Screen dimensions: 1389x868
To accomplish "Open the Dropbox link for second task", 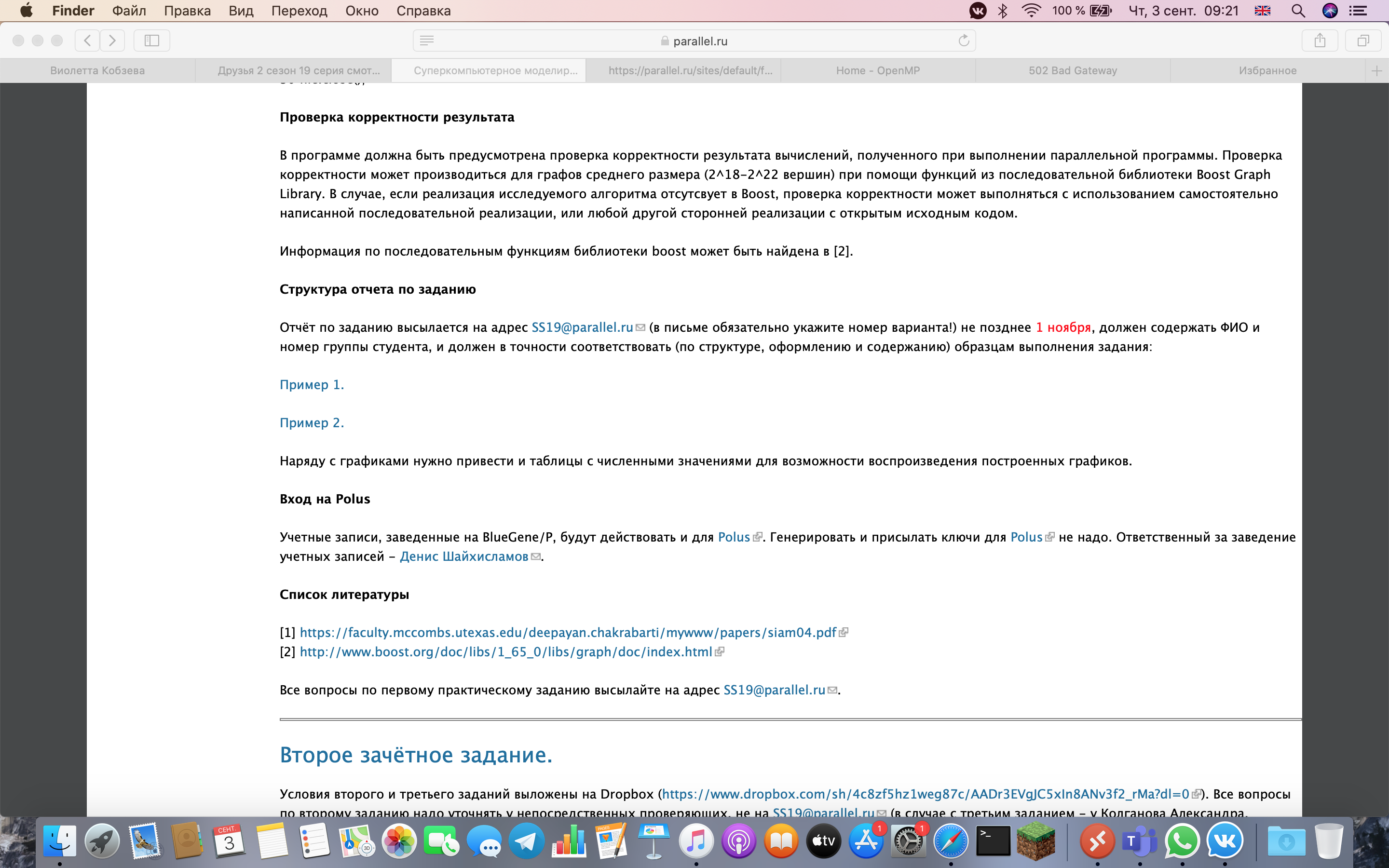I will click(925, 794).
